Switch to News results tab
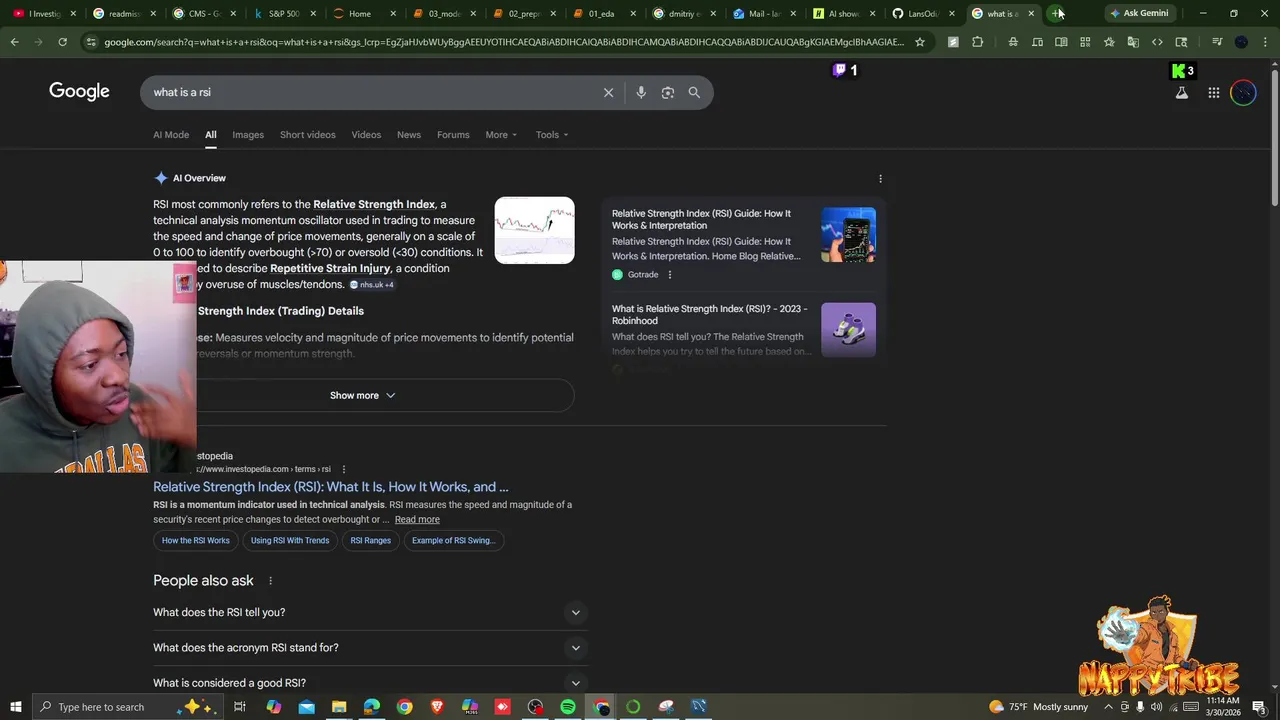The width and height of the screenshot is (1280, 720). (409, 135)
